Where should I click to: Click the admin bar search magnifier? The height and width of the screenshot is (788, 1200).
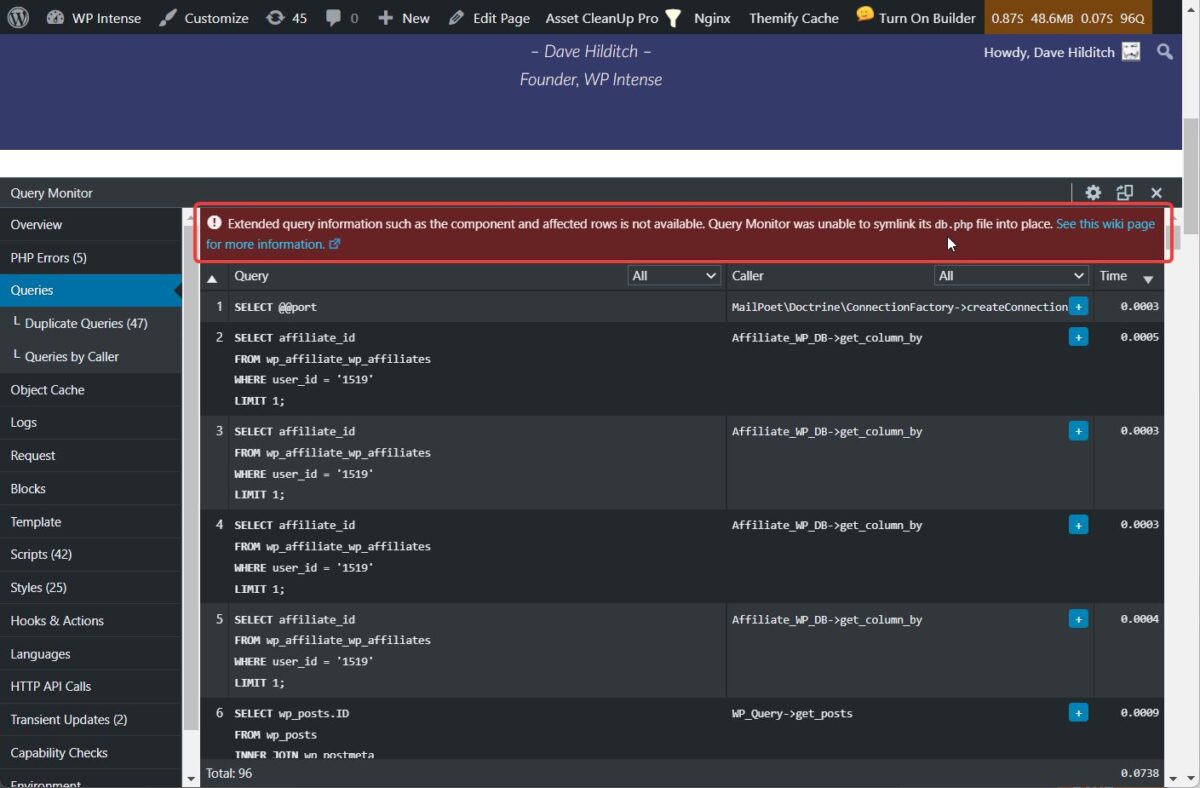click(1165, 52)
